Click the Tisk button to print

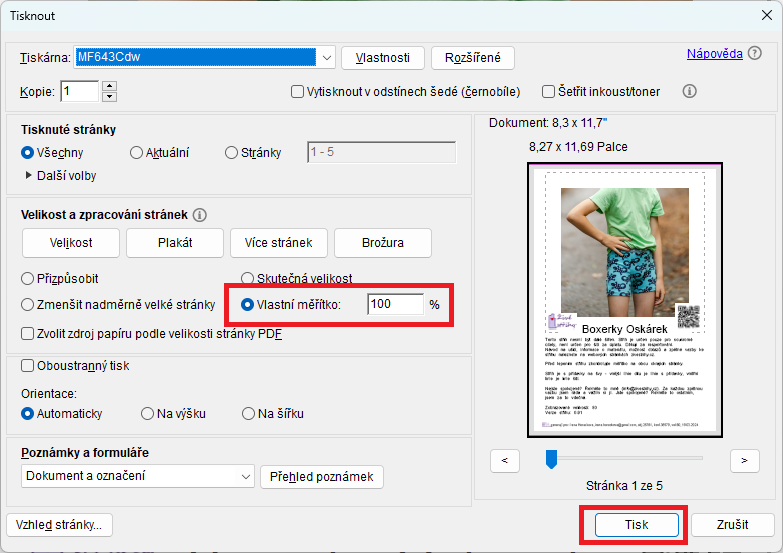coord(636,524)
